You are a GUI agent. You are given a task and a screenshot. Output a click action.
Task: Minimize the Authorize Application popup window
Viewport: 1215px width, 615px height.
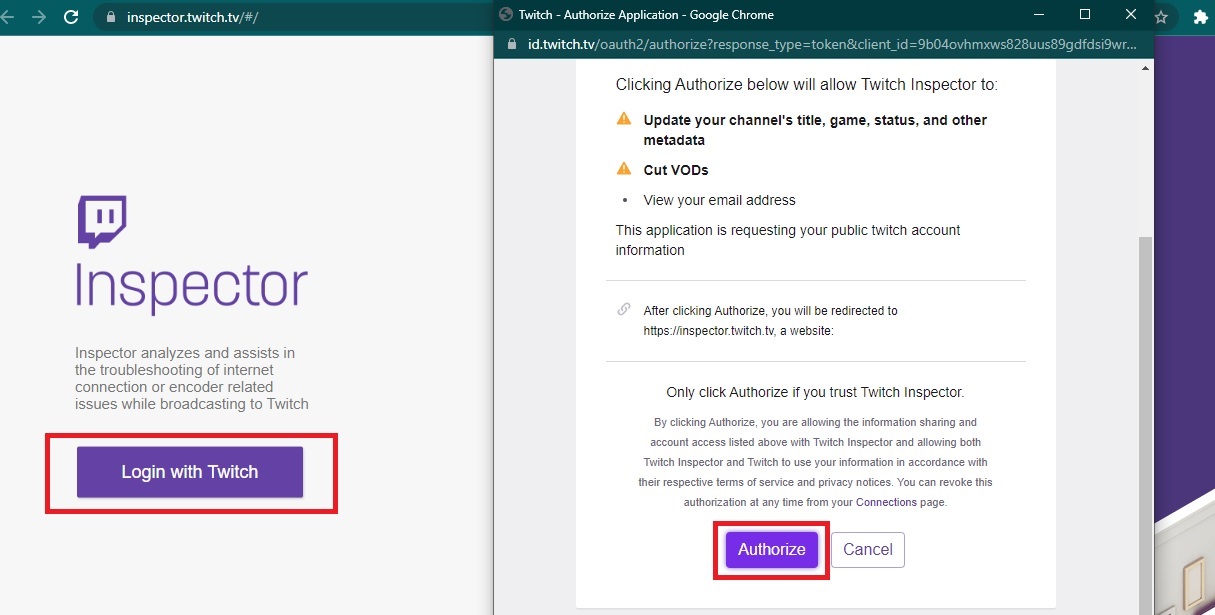[1040, 14]
